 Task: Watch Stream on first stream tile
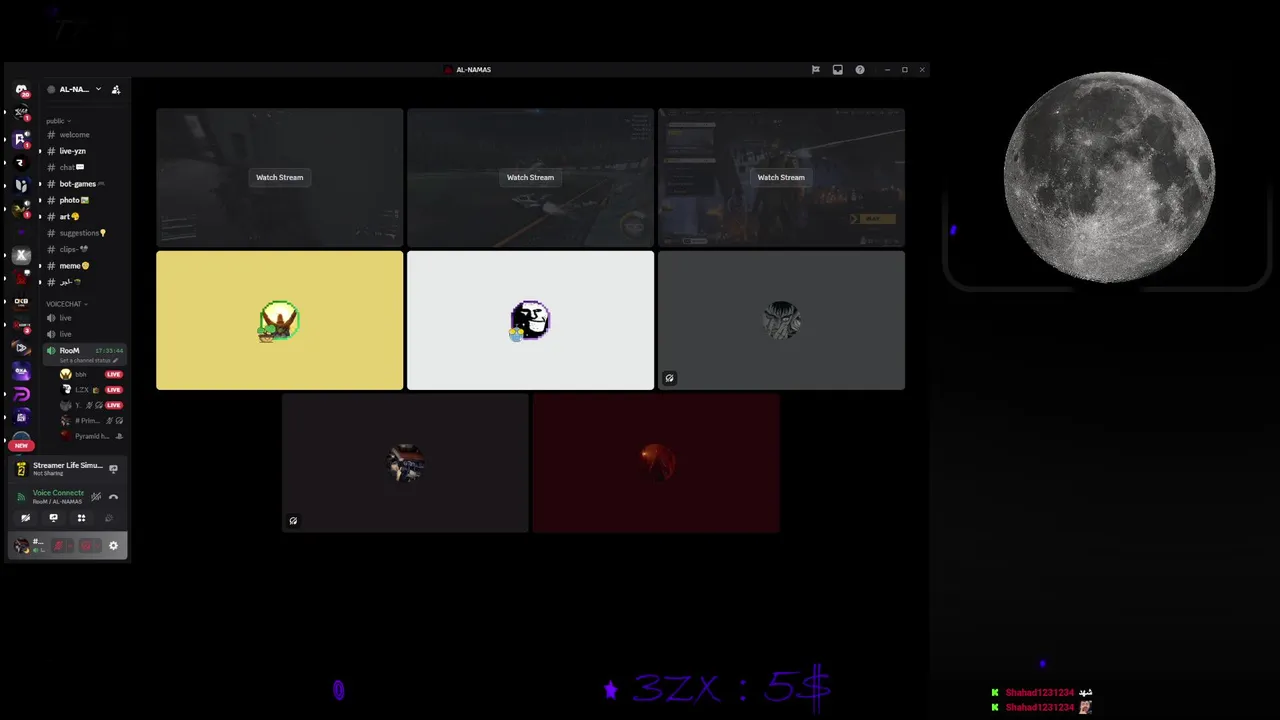pos(279,177)
